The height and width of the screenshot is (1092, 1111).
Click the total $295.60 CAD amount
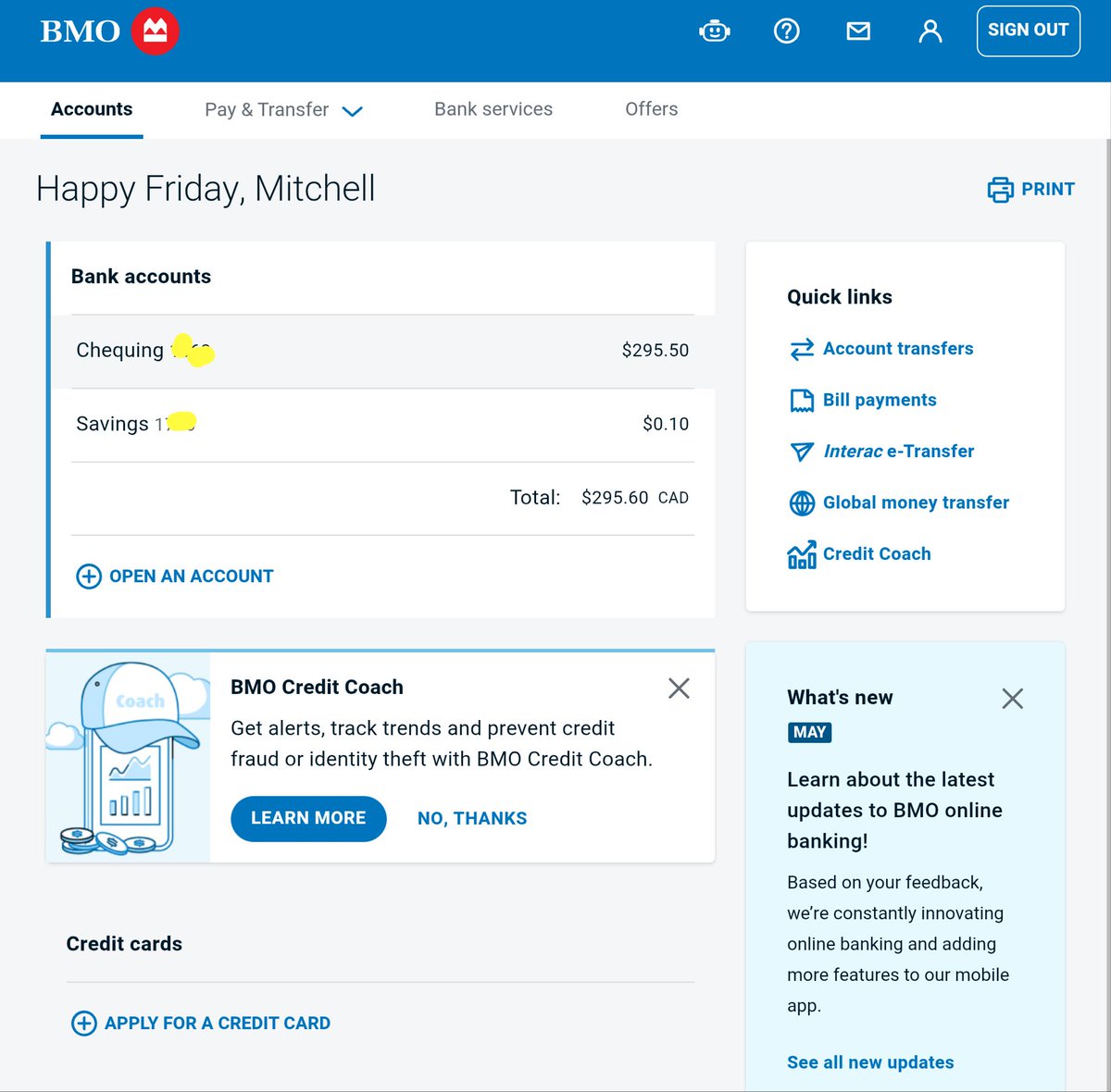click(x=635, y=498)
